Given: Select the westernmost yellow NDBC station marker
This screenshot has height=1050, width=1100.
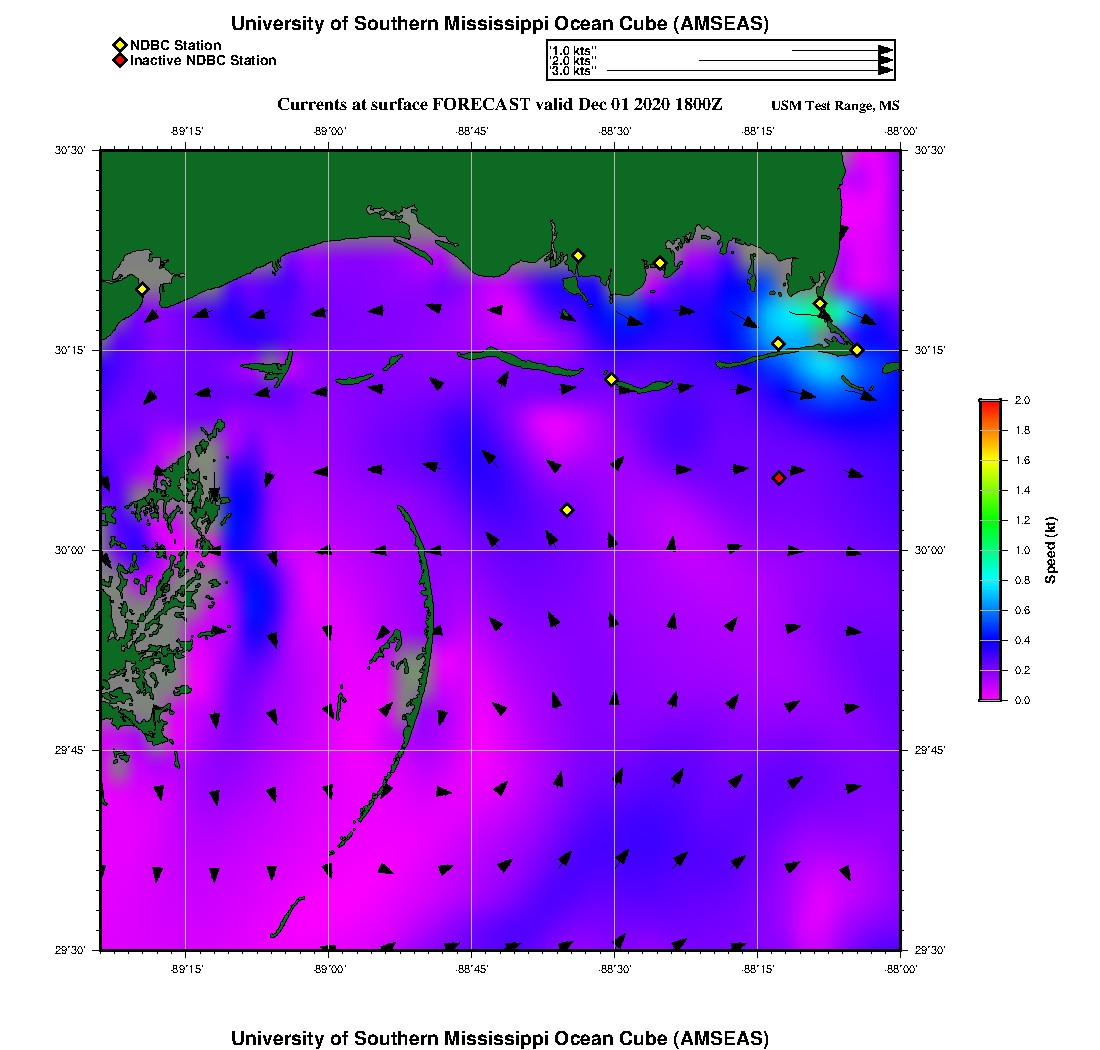Looking at the screenshot, I should (142, 289).
